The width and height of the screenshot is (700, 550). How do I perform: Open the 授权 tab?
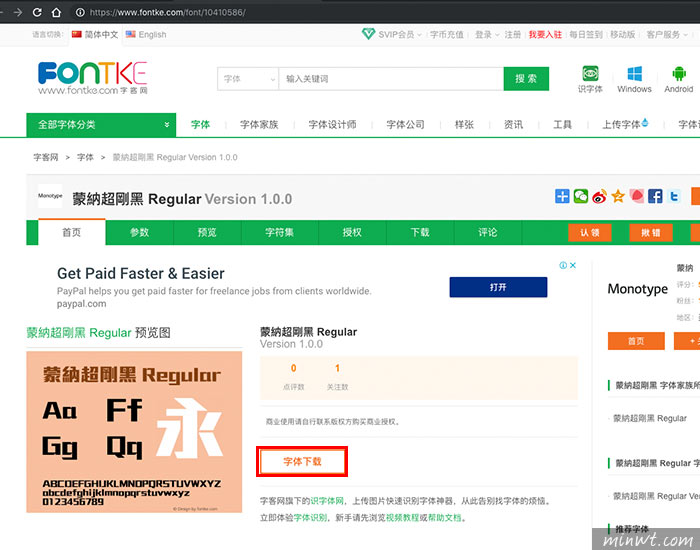click(352, 232)
